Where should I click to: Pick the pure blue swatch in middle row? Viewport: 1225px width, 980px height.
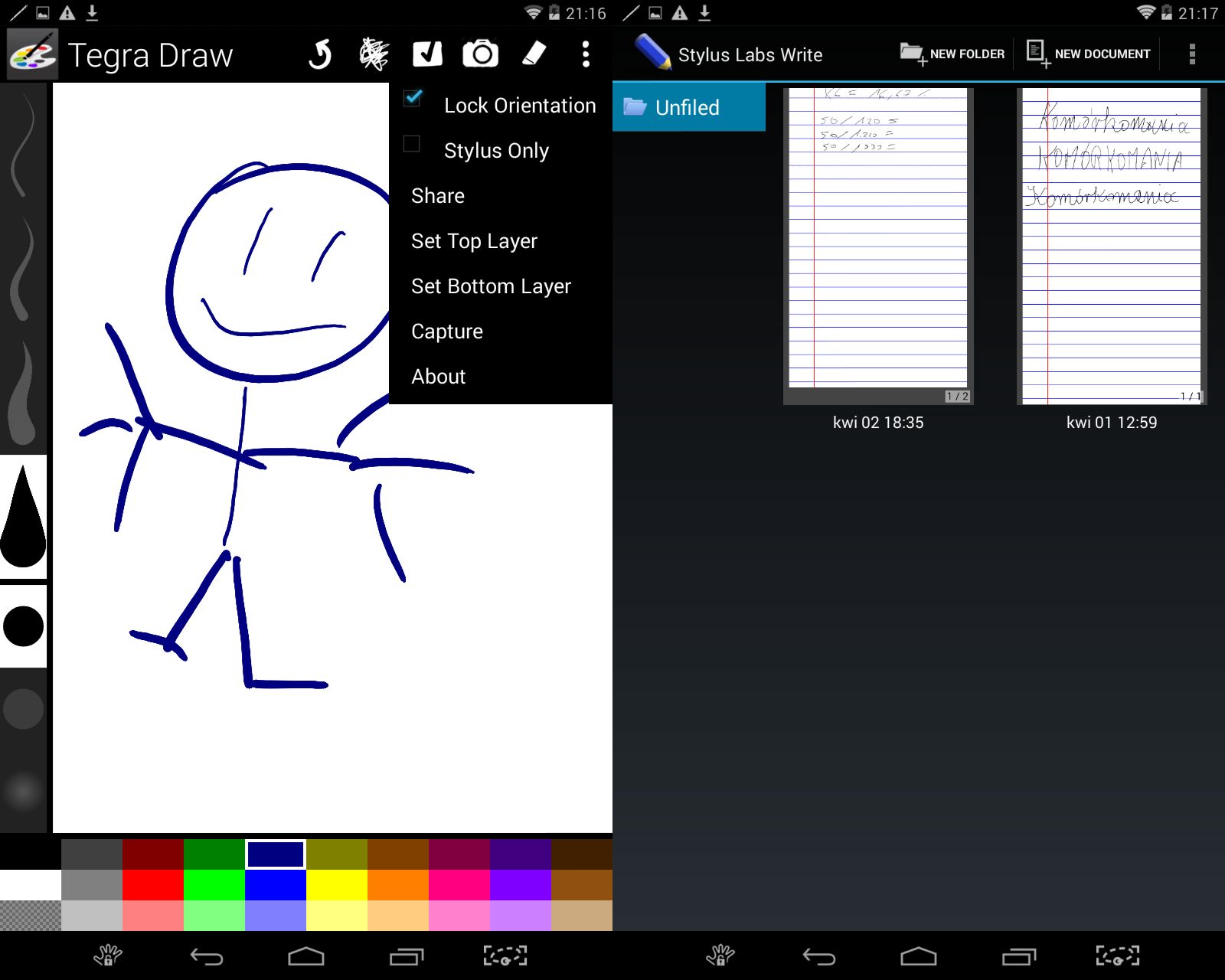click(276, 885)
